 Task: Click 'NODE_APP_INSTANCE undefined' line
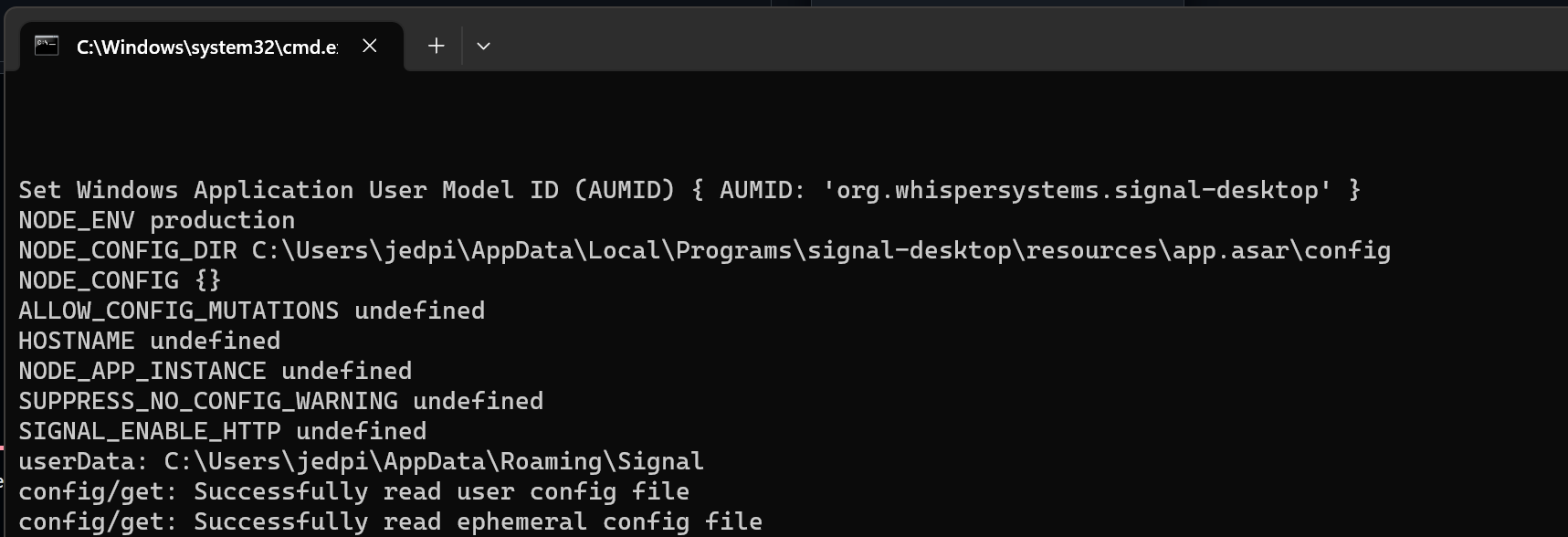click(x=215, y=370)
